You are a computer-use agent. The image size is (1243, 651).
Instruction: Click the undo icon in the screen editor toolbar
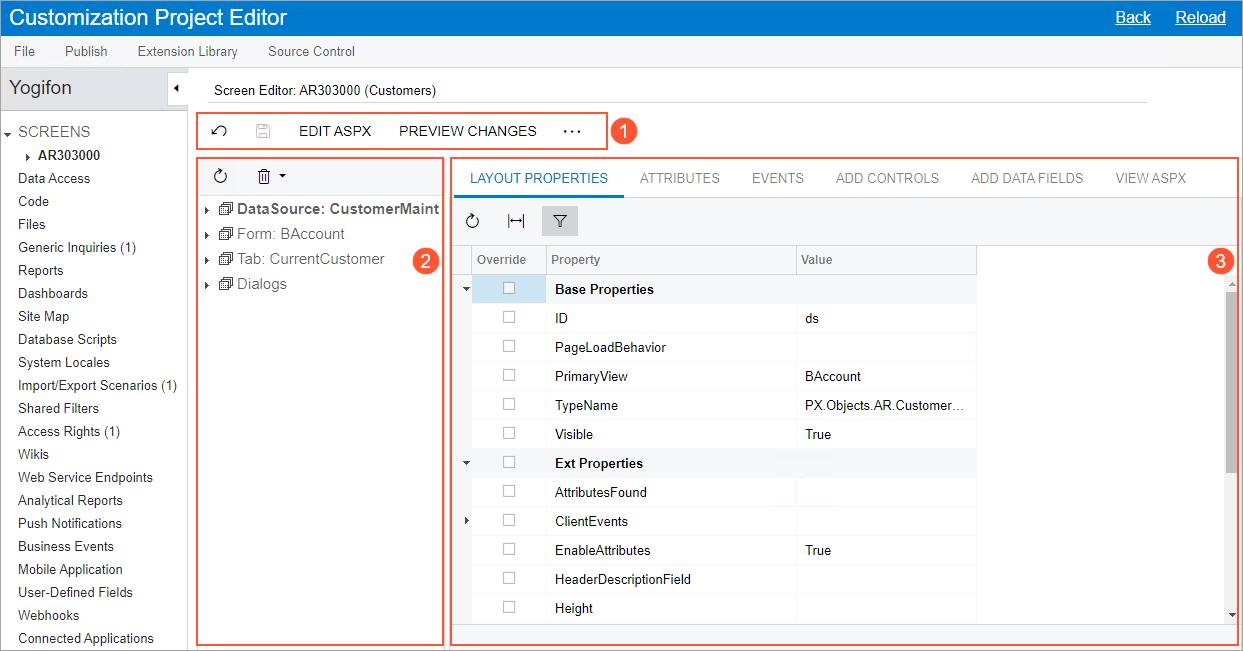pos(219,131)
